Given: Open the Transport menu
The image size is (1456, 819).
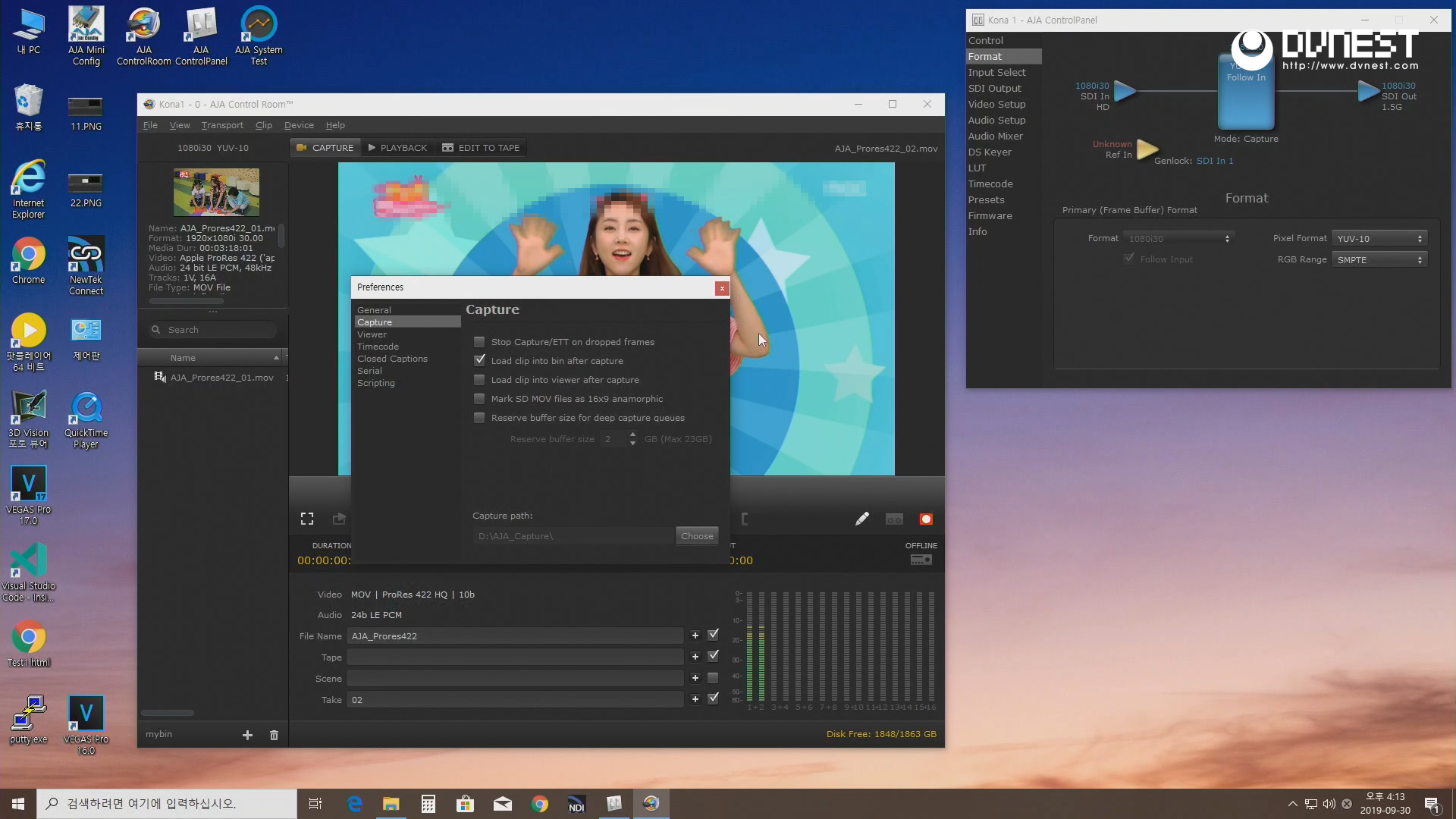Looking at the screenshot, I should pos(222,125).
